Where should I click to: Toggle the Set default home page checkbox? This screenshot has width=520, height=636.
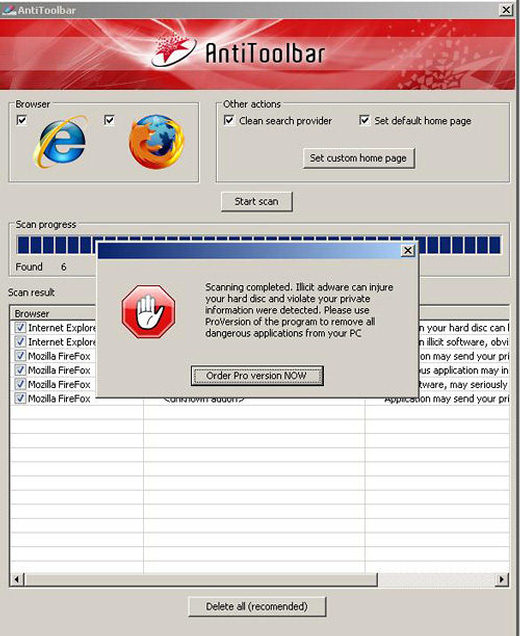pos(364,120)
